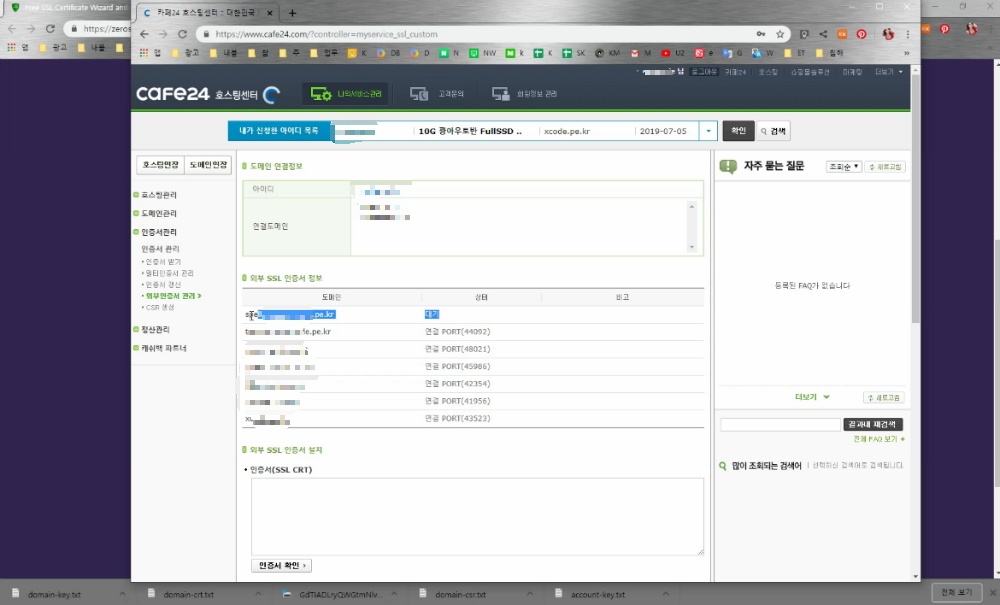Screen dimensions: 1000x605
Task: Open 회원정보 관리 menu
Action: (524, 94)
